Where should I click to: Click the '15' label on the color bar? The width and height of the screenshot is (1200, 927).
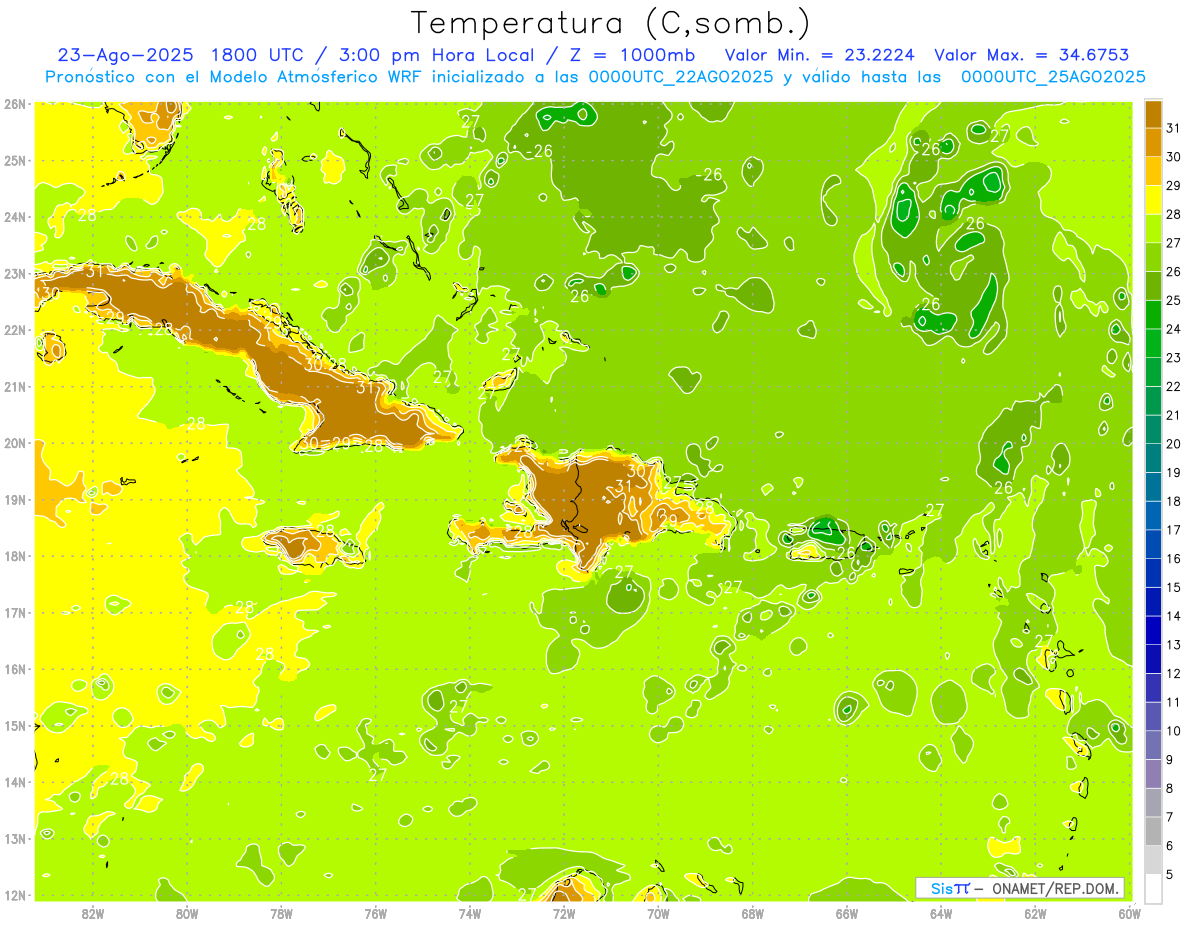pos(1174,587)
